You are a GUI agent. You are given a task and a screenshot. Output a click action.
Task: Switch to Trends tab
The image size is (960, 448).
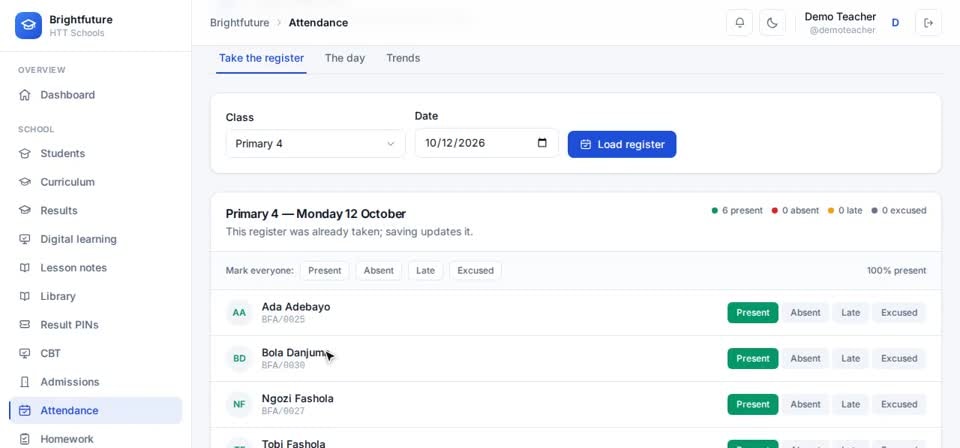[x=403, y=58]
